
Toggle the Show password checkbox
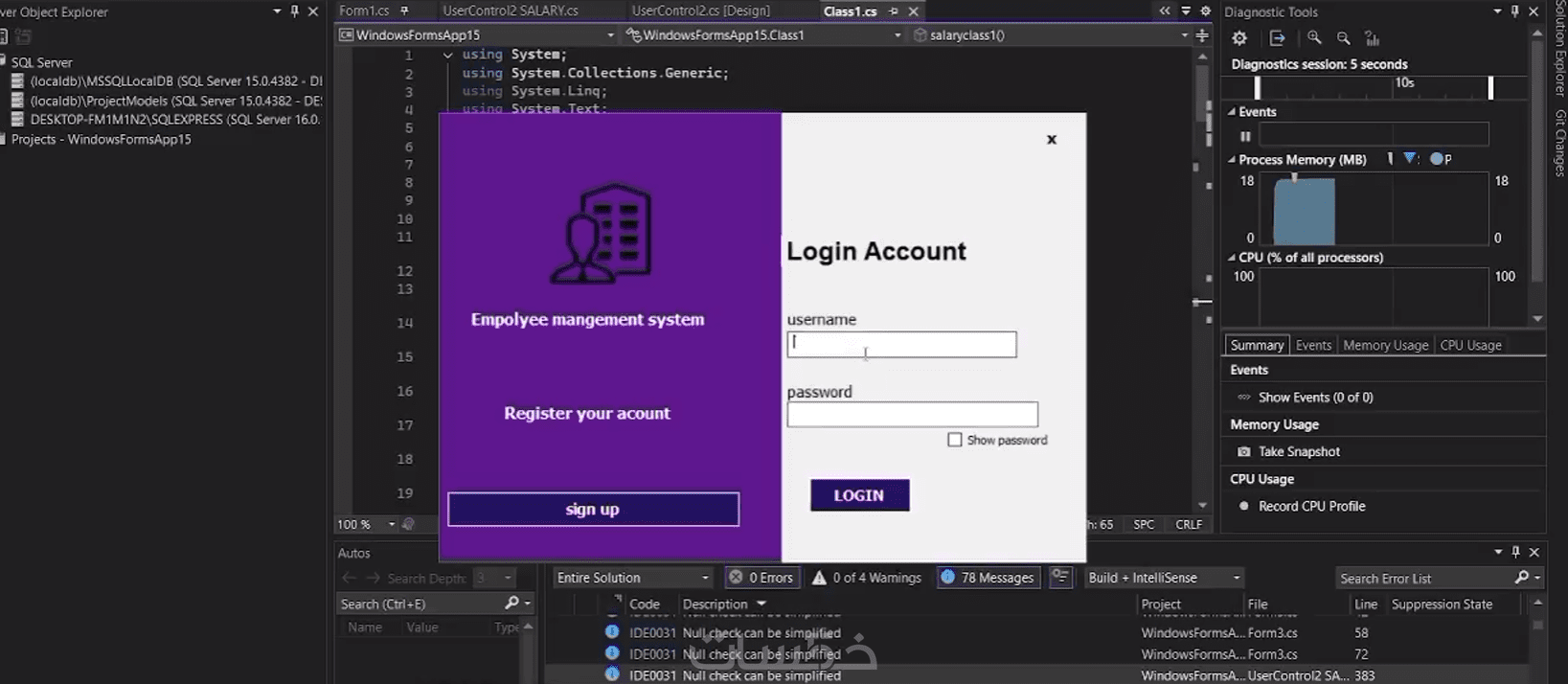click(x=955, y=440)
